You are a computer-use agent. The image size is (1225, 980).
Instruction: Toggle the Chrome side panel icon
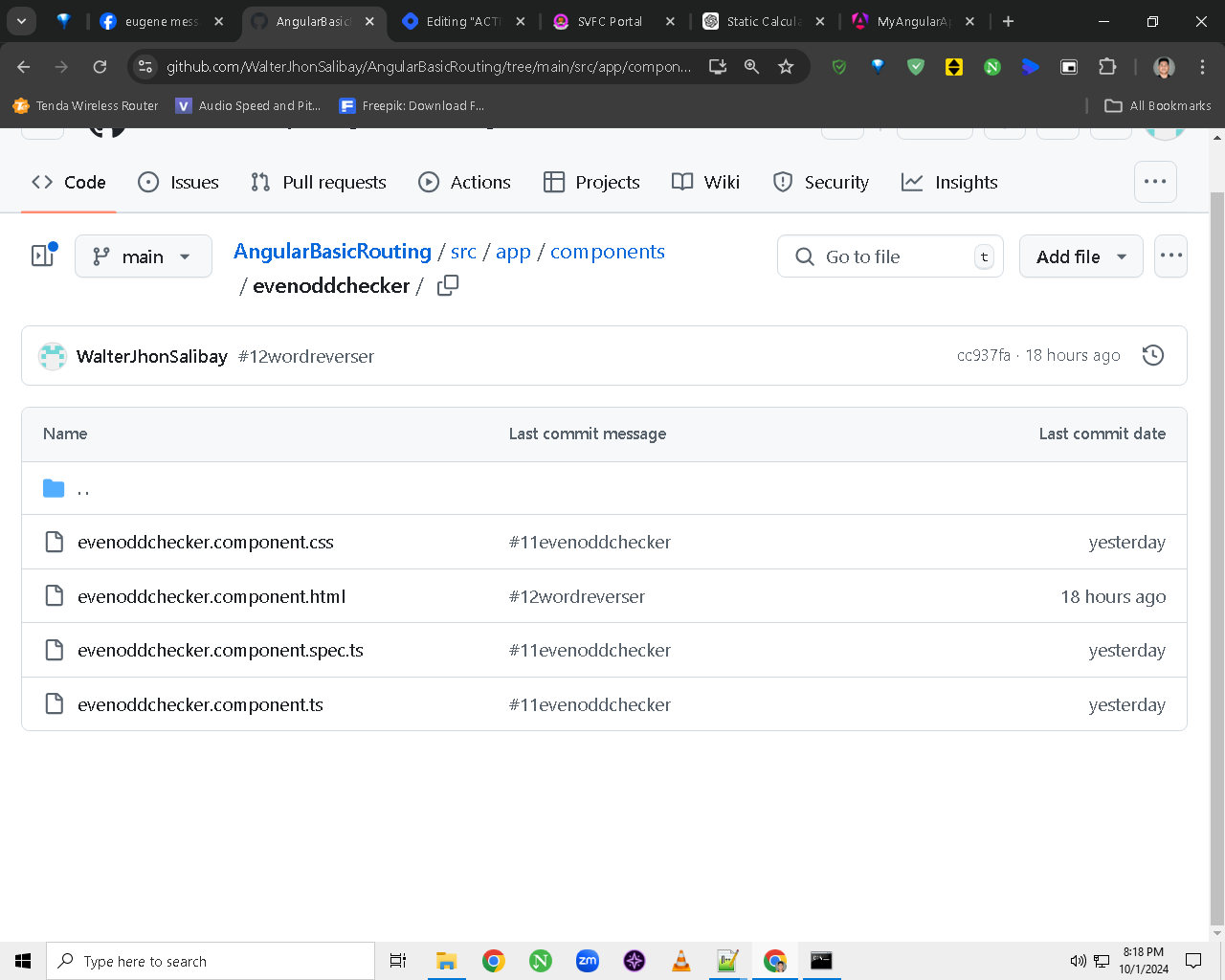click(1069, 66)
